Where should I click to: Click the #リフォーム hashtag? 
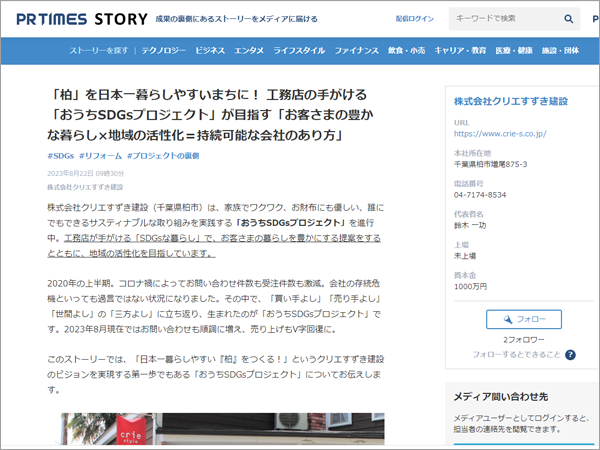tap(100, 156)
